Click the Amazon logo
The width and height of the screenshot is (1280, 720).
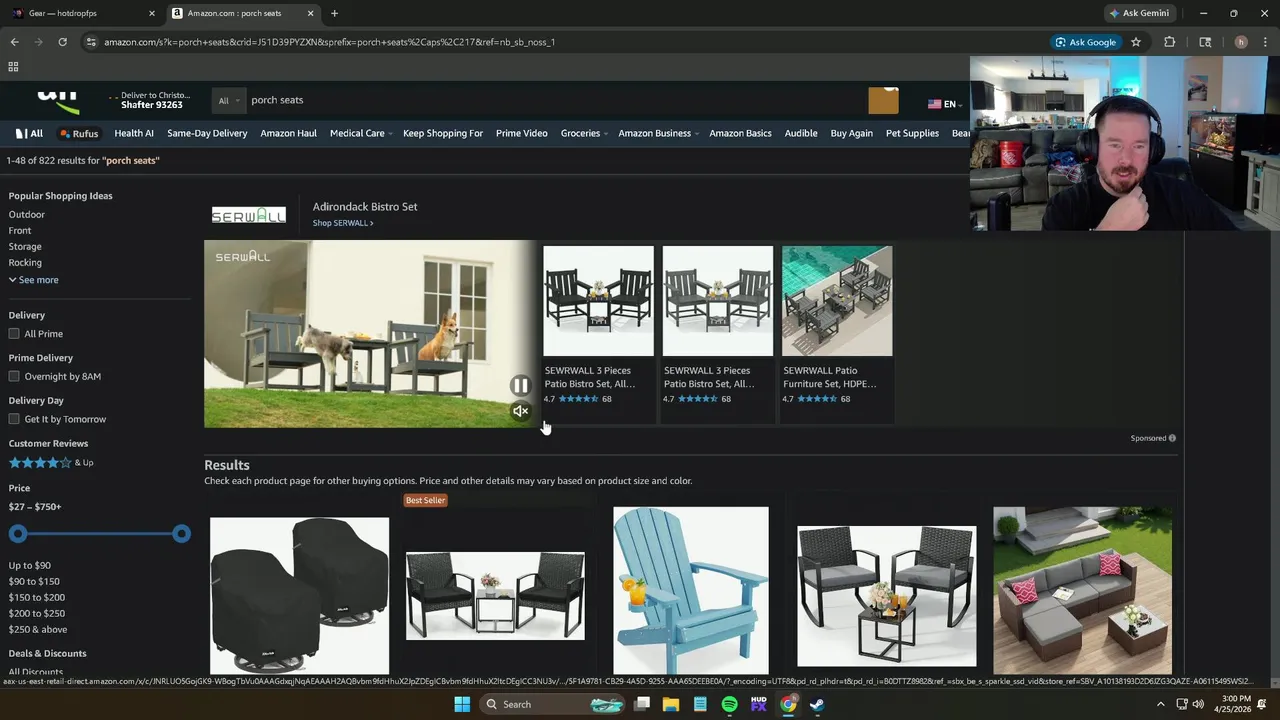pos(58,100)
